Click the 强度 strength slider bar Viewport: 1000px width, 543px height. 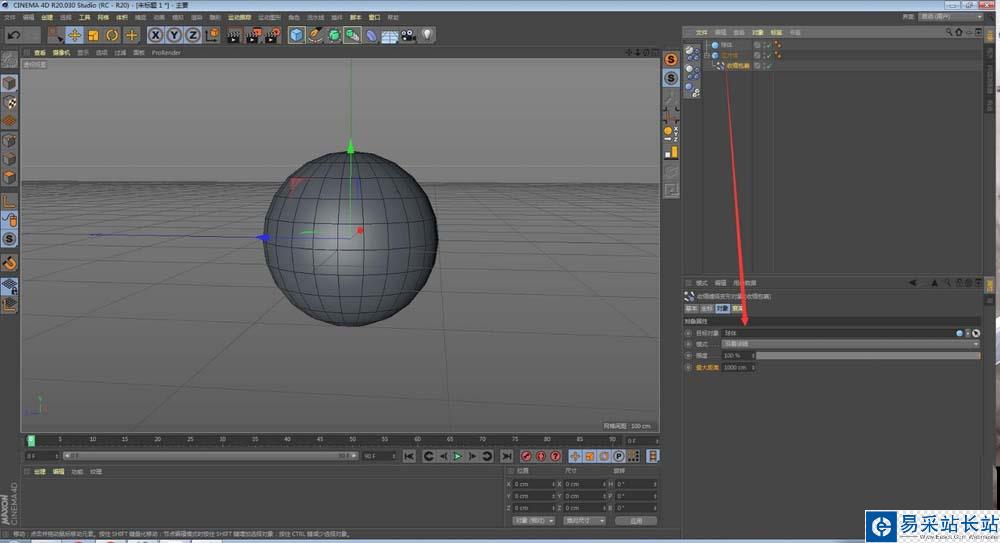click(x=867, y=355)
